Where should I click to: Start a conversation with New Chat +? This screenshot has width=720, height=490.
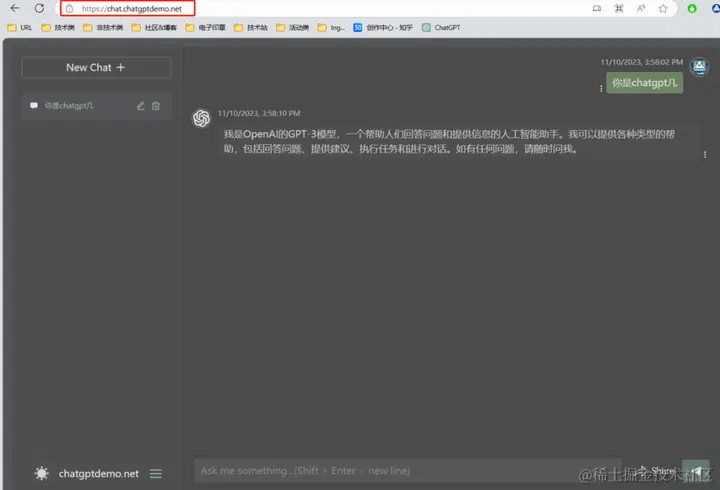[96, 68]
